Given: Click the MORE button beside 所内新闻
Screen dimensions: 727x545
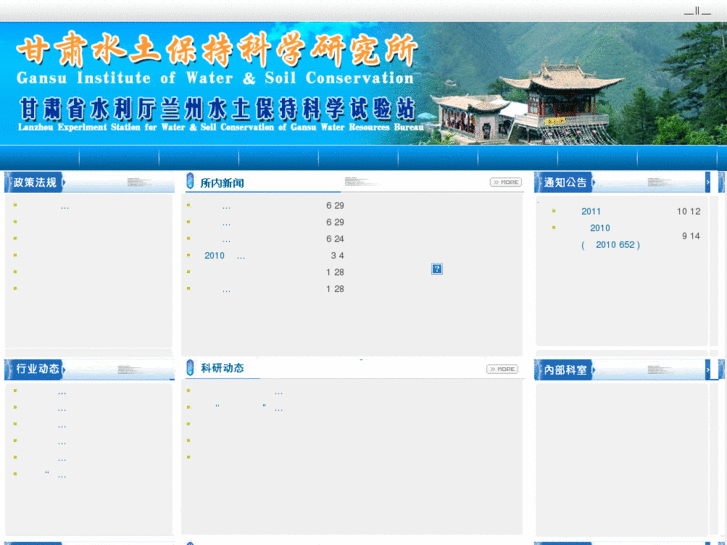Looking at the screenshot, I should pyautogui.click(x=505, y=182).
